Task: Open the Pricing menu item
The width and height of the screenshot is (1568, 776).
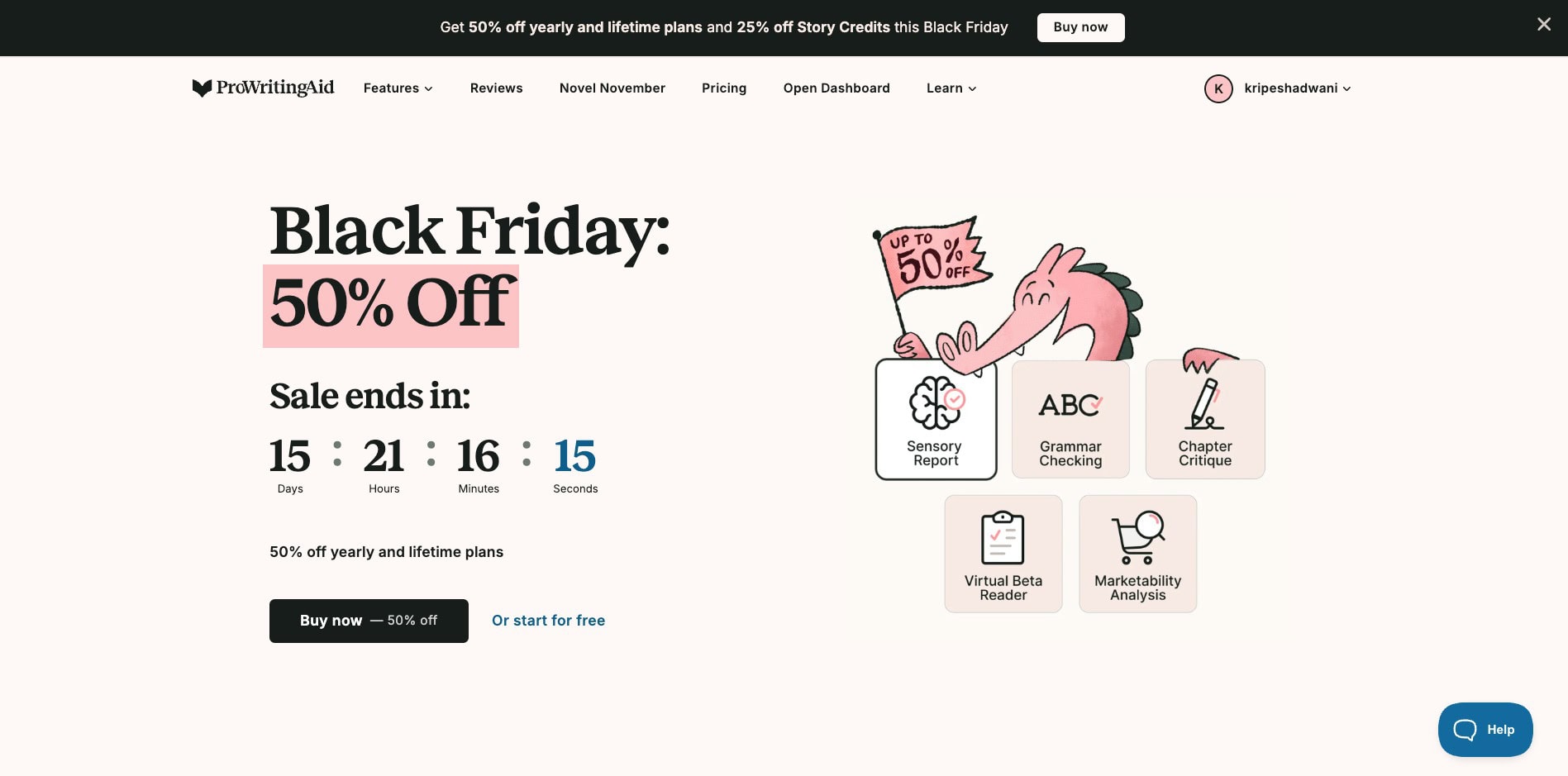Action: [723, 88]
